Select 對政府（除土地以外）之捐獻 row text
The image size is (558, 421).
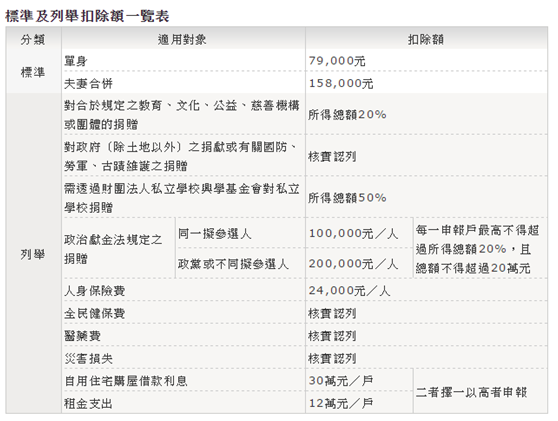181,156
